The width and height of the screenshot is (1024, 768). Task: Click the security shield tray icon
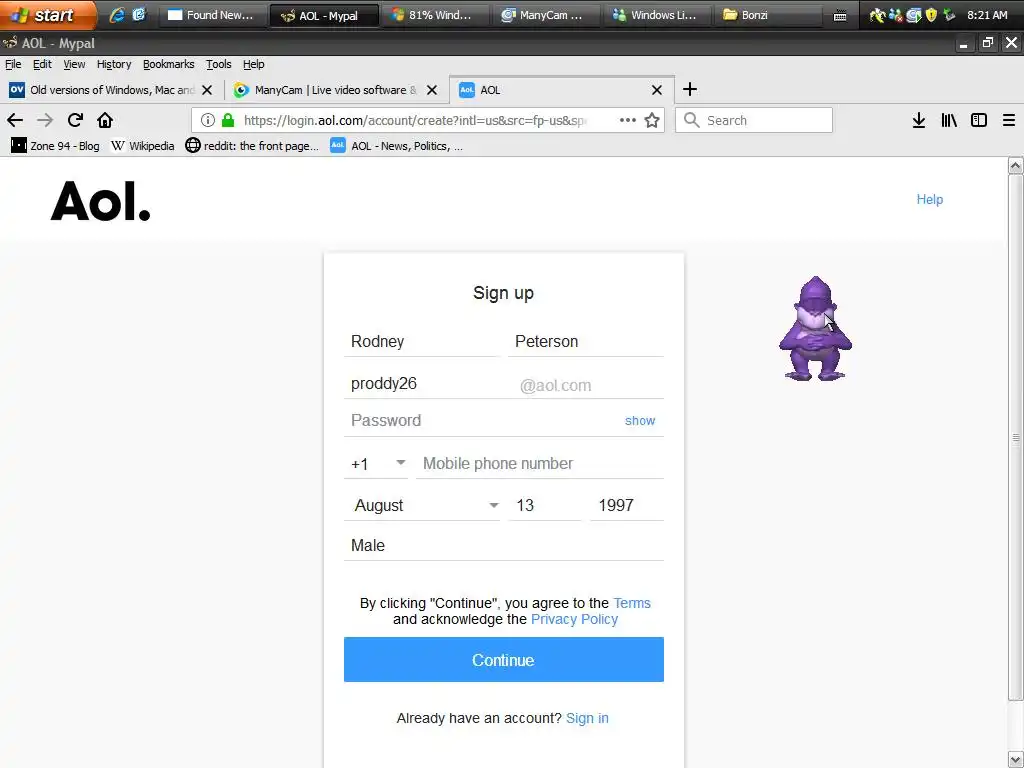[931, 14]
